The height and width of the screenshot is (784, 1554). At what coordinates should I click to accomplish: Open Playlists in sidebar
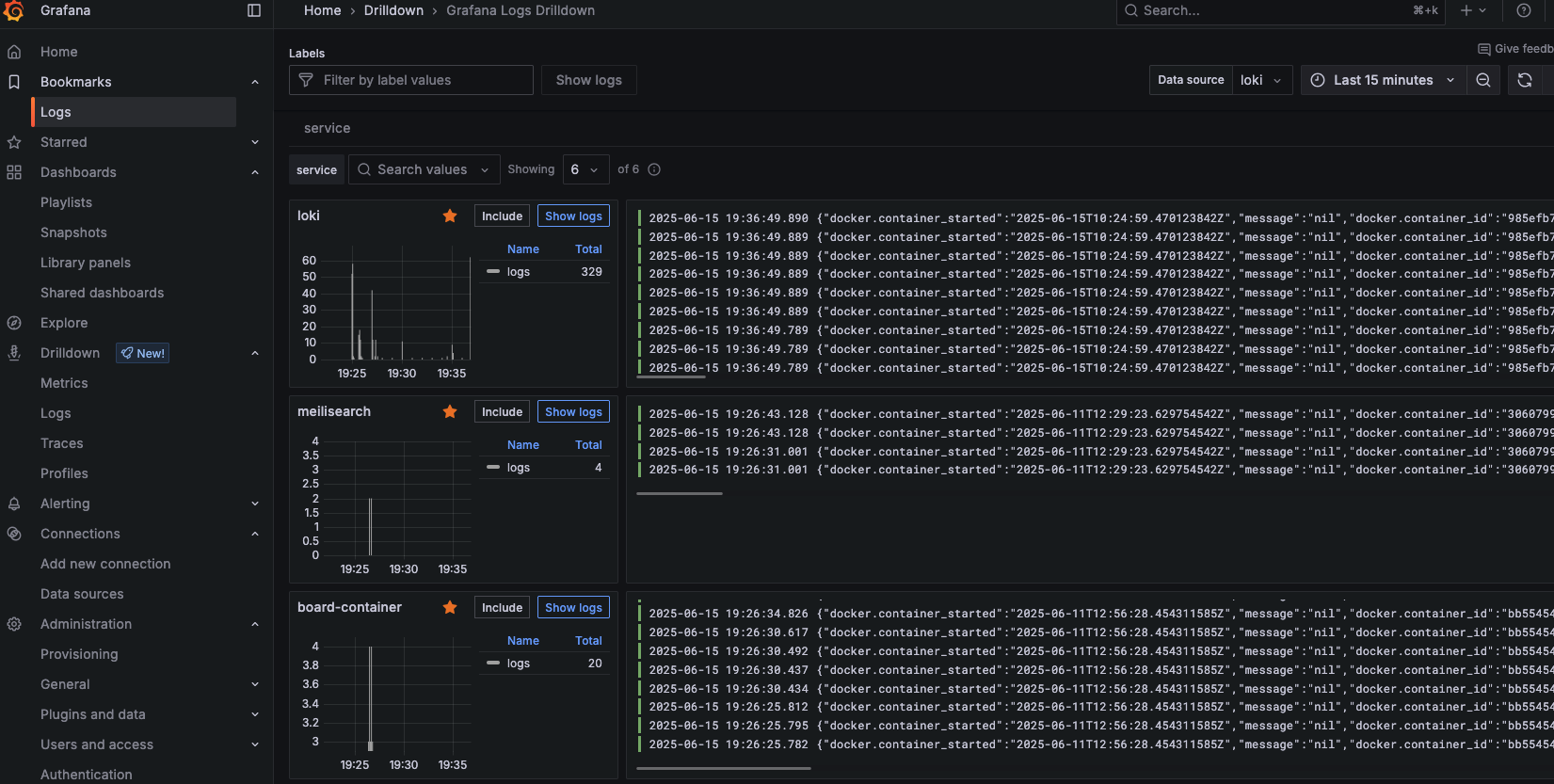[x=66, y=202]
